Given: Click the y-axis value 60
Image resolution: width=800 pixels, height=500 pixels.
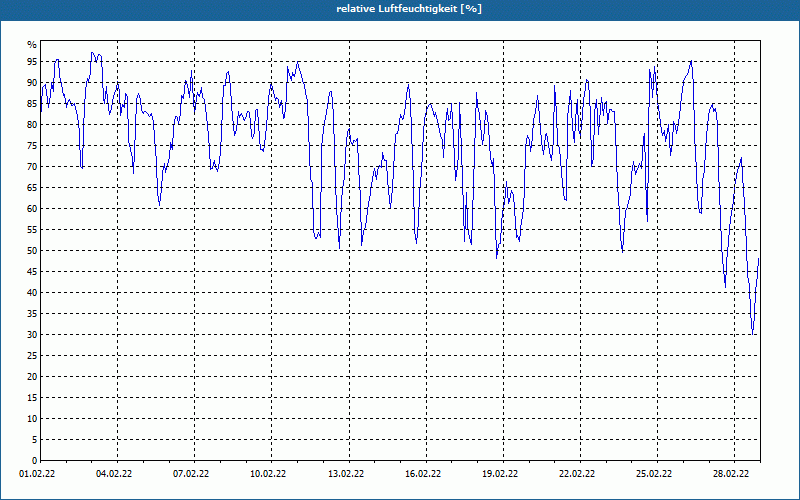Looking at the screenshot, I should pyautogui.click(x=32, y=209).
